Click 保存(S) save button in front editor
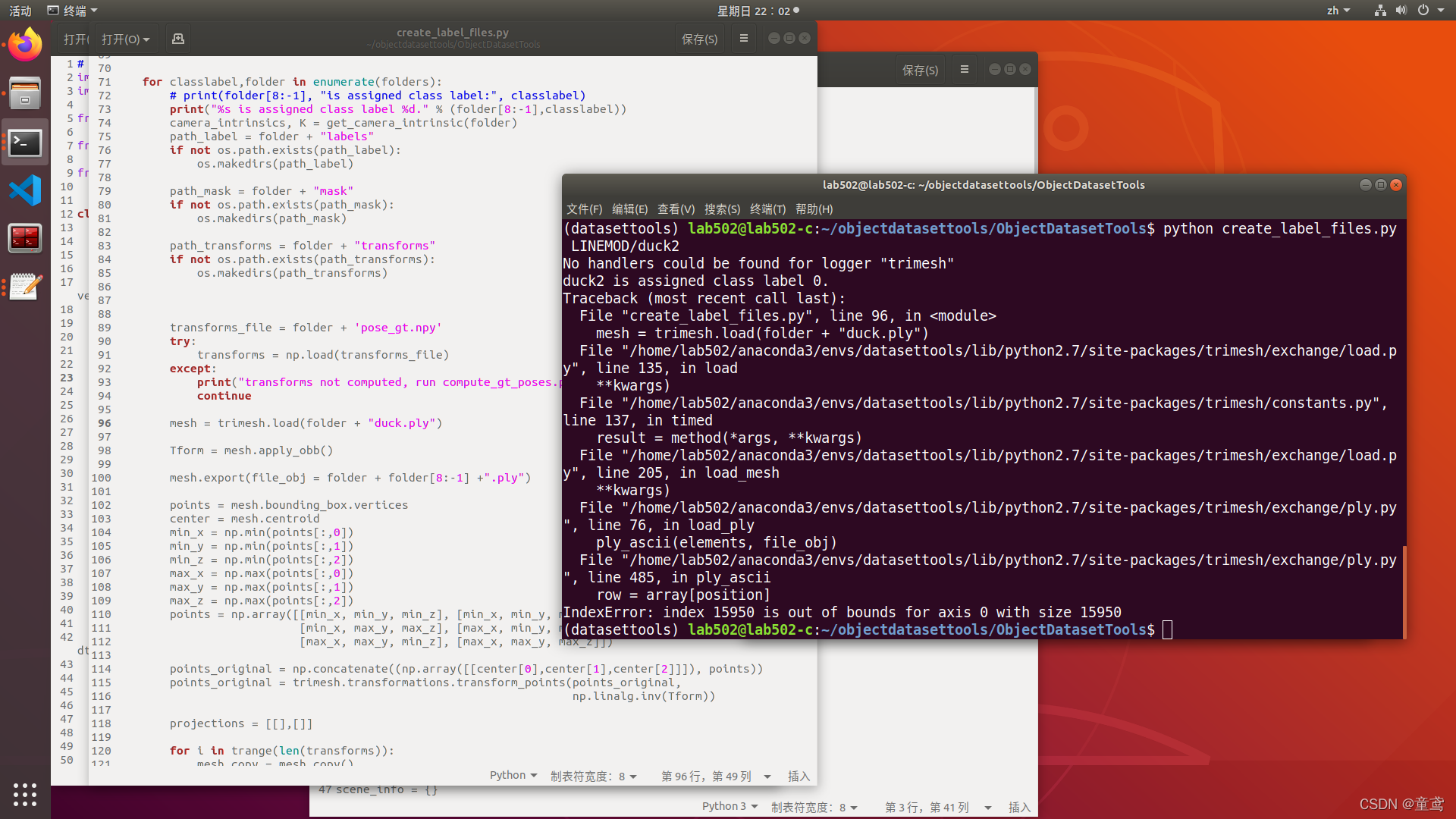This screenshot has width=1456, height=819. 699,39
